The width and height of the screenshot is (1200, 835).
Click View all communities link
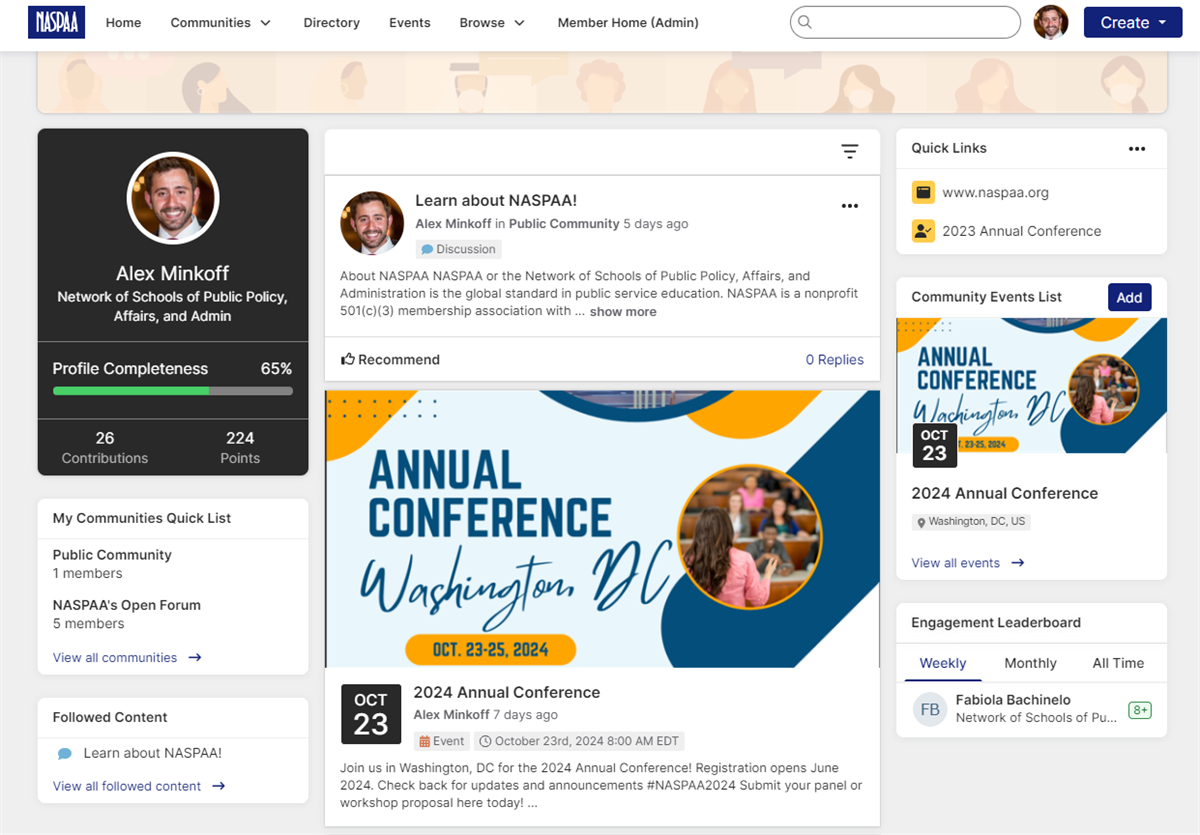click(x=115, y=657)
